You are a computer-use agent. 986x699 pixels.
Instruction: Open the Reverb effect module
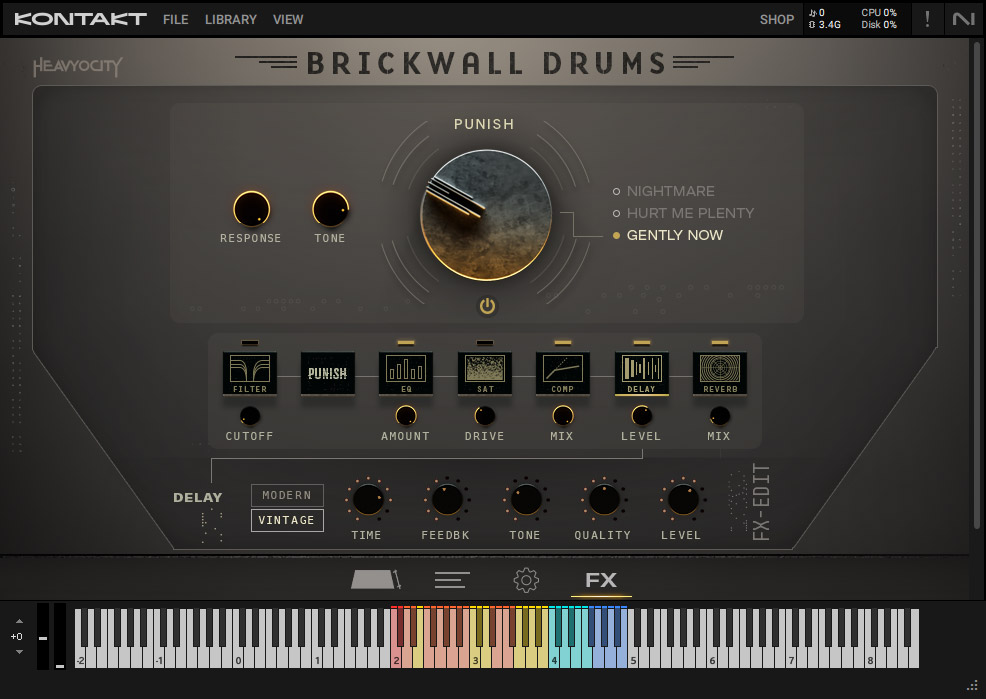(720, 373)
